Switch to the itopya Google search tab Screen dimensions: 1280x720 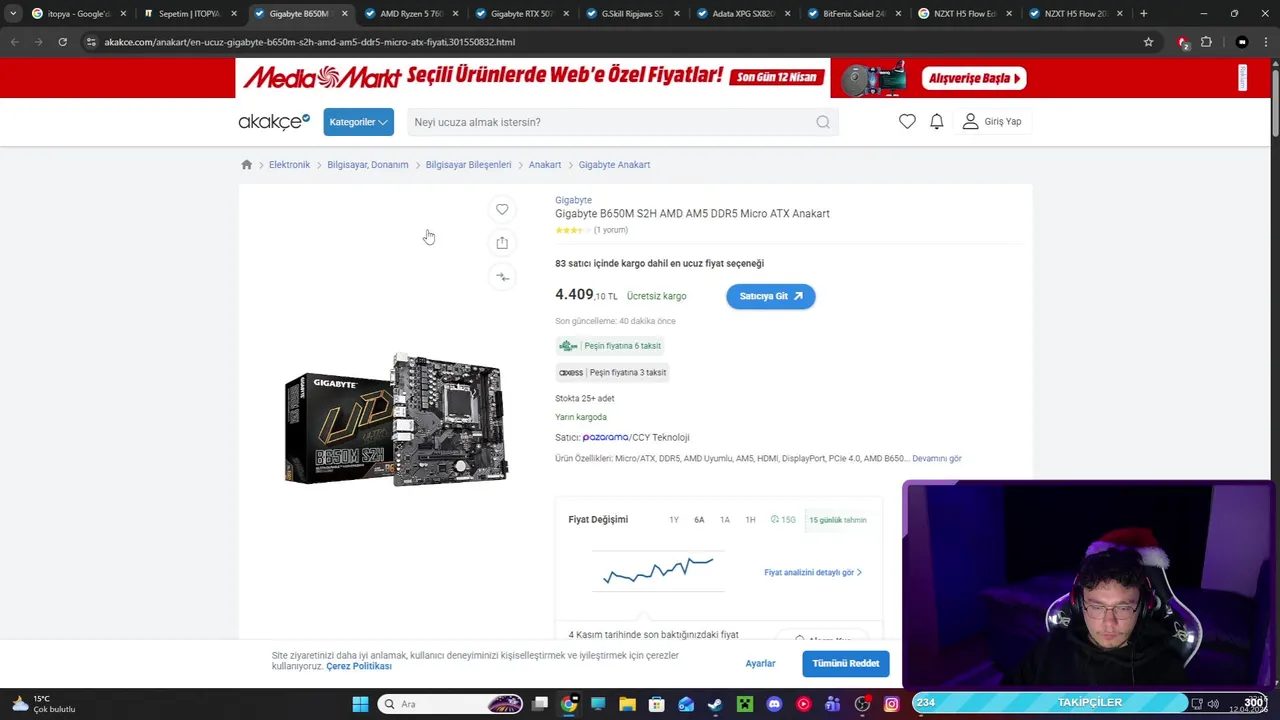tap(79, 14)
